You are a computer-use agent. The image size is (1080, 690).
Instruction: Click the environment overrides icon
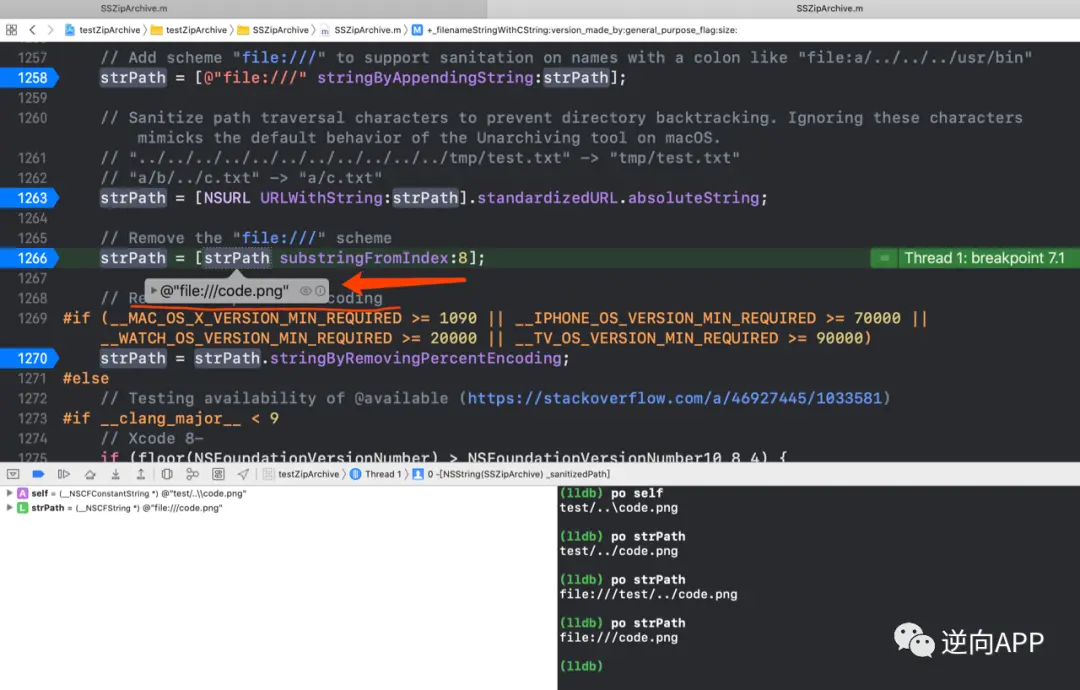tap(218, 474)
